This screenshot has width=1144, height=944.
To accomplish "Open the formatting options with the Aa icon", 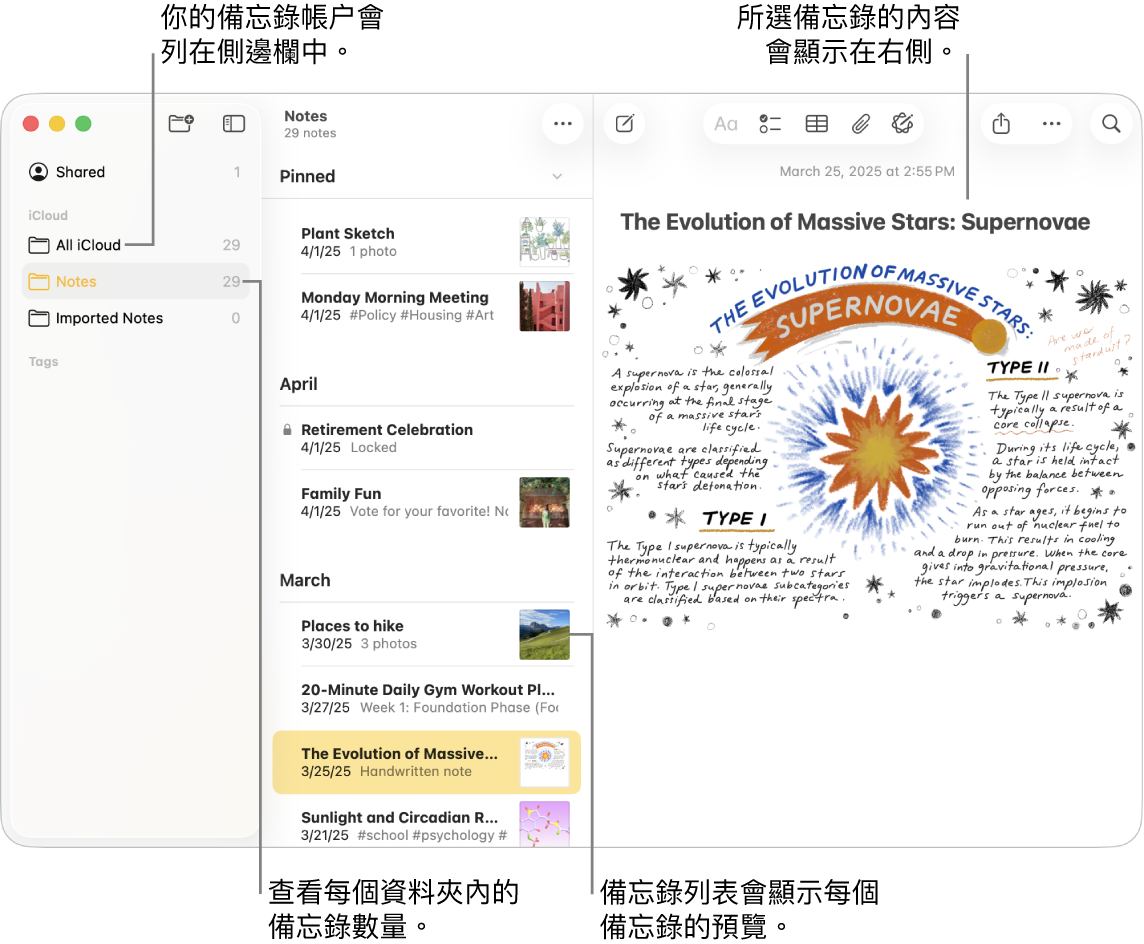I will coord(725,123).
